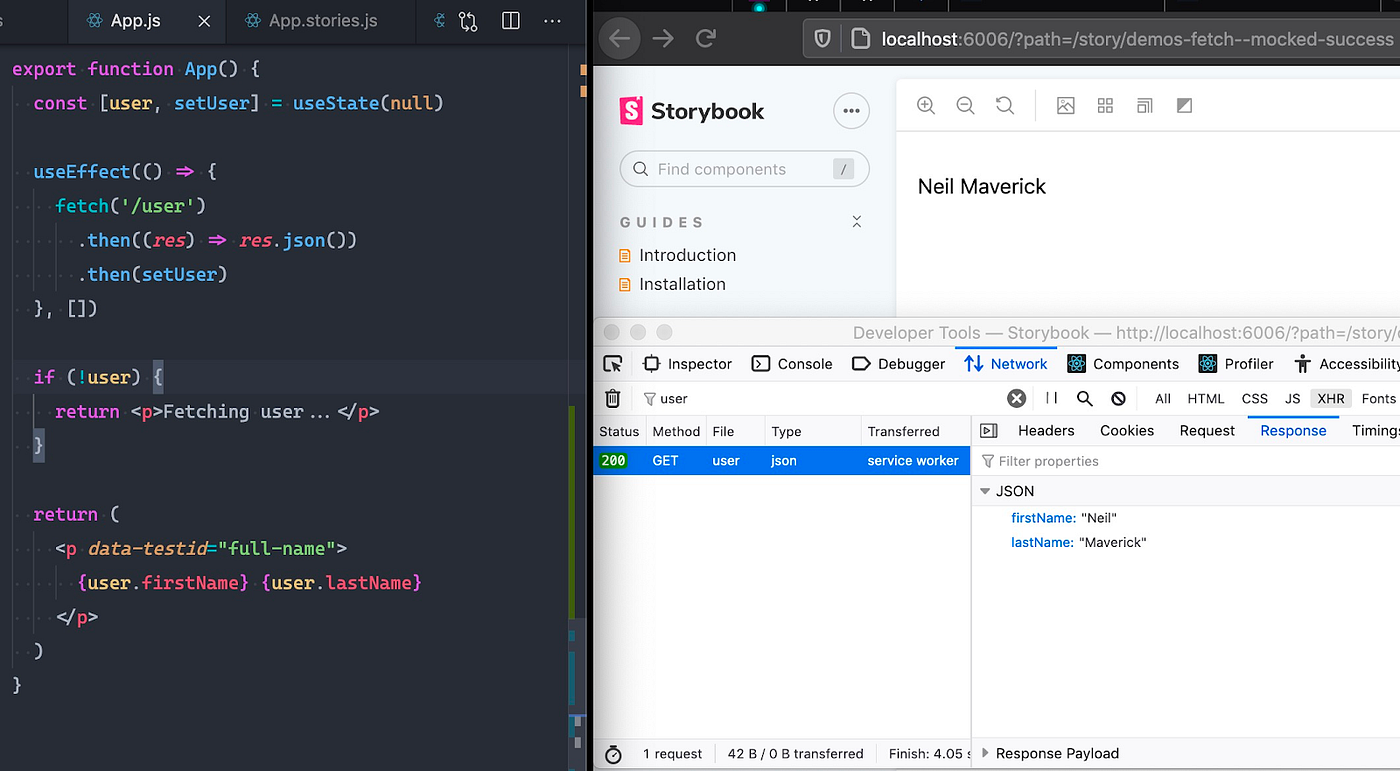Viewport: 1400px width, 771px height.
Task: Pick an element with DevTools selector icon
Action: coord(613,364)
